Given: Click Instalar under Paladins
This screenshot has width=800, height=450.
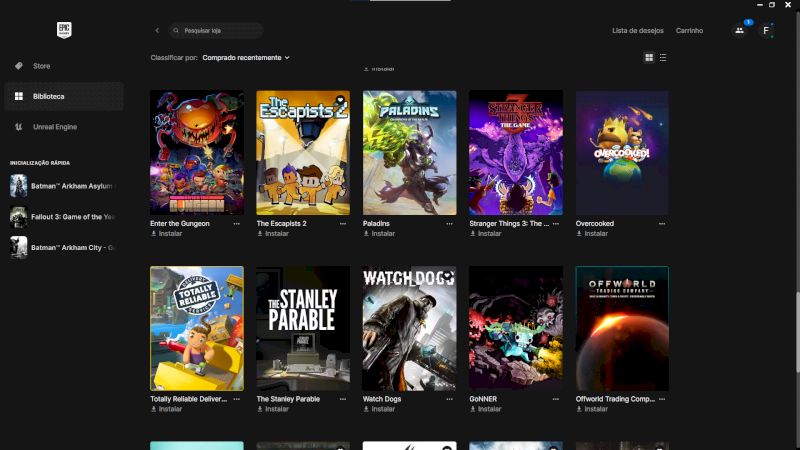Looking at the screenshot, I should click(383, 234).
